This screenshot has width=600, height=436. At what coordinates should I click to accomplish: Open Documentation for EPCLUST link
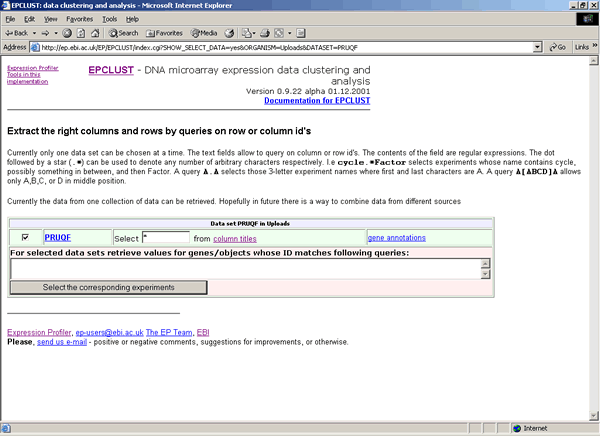click(317, 101)
